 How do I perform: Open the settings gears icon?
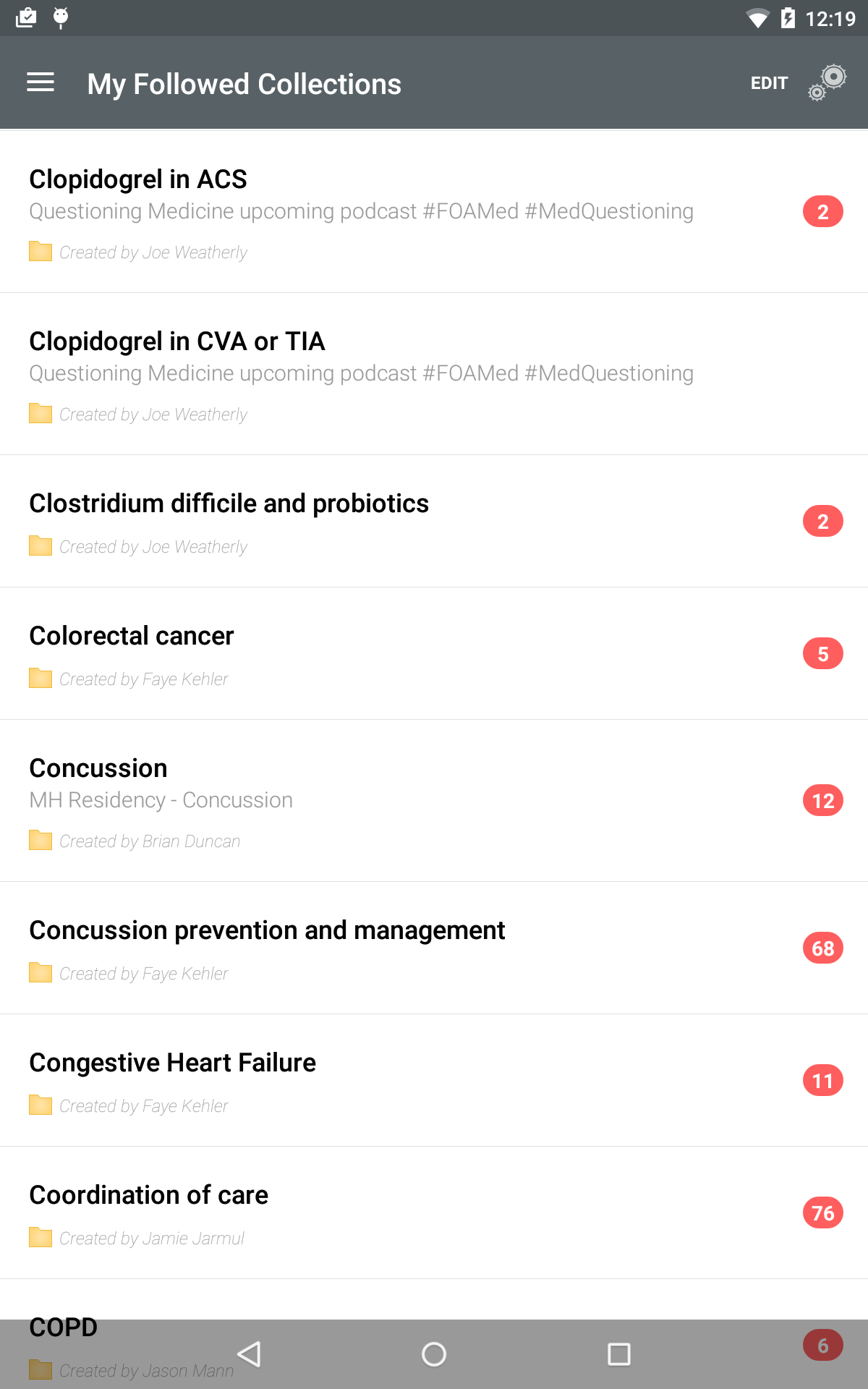827,82
